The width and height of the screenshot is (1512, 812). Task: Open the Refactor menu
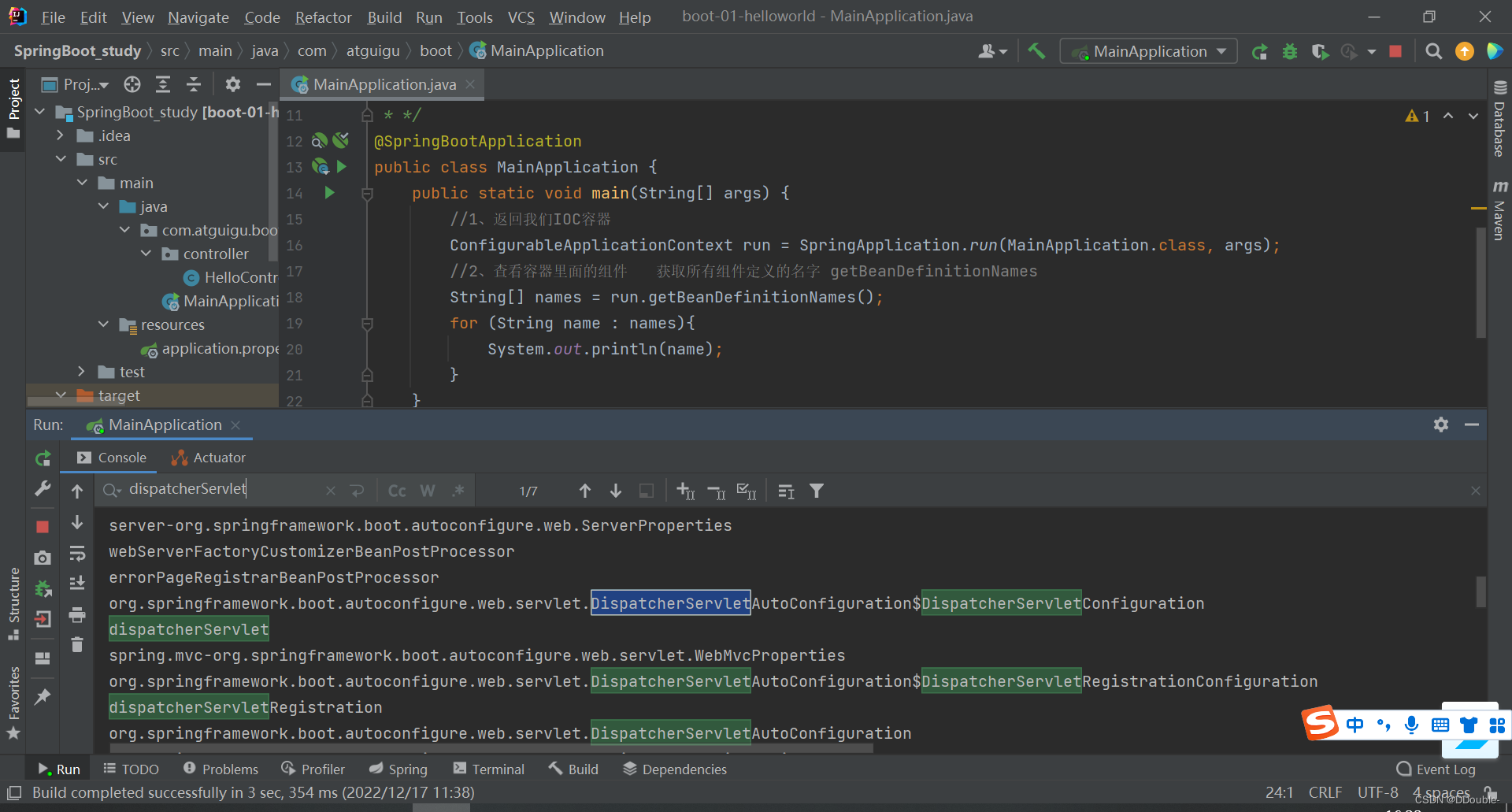(324, 17)
